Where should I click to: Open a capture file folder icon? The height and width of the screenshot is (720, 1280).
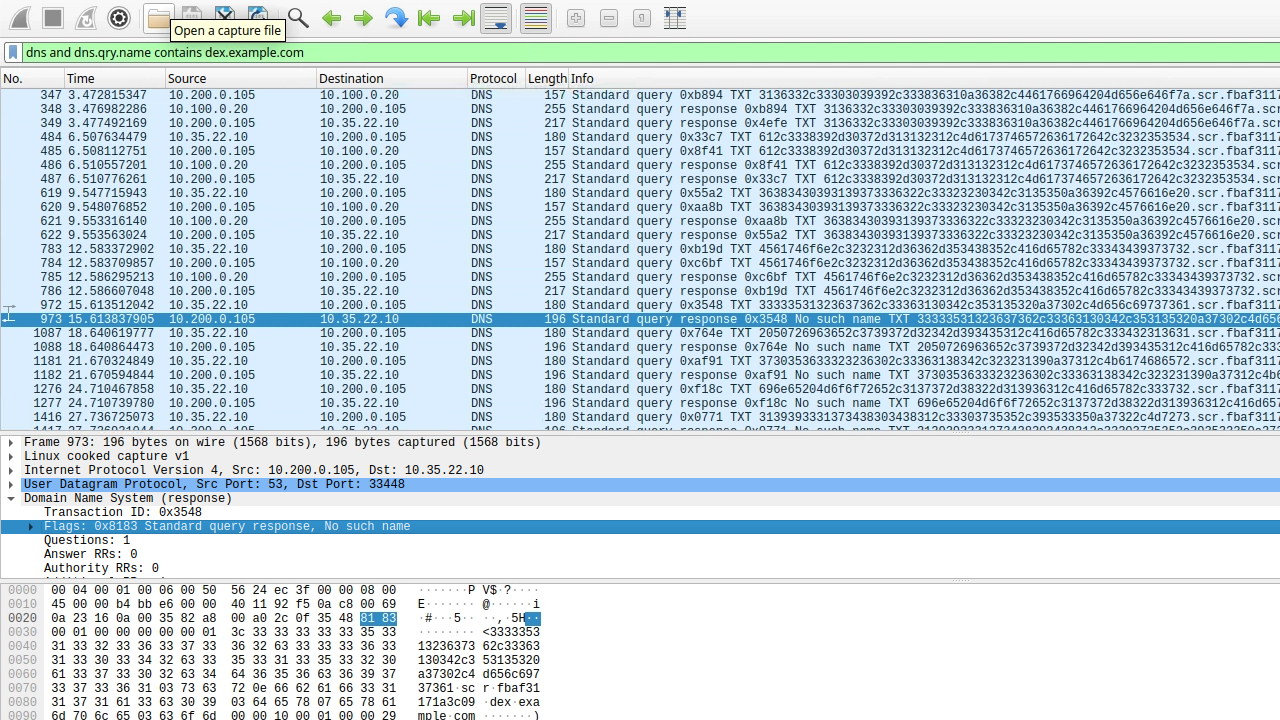point(158,18)
